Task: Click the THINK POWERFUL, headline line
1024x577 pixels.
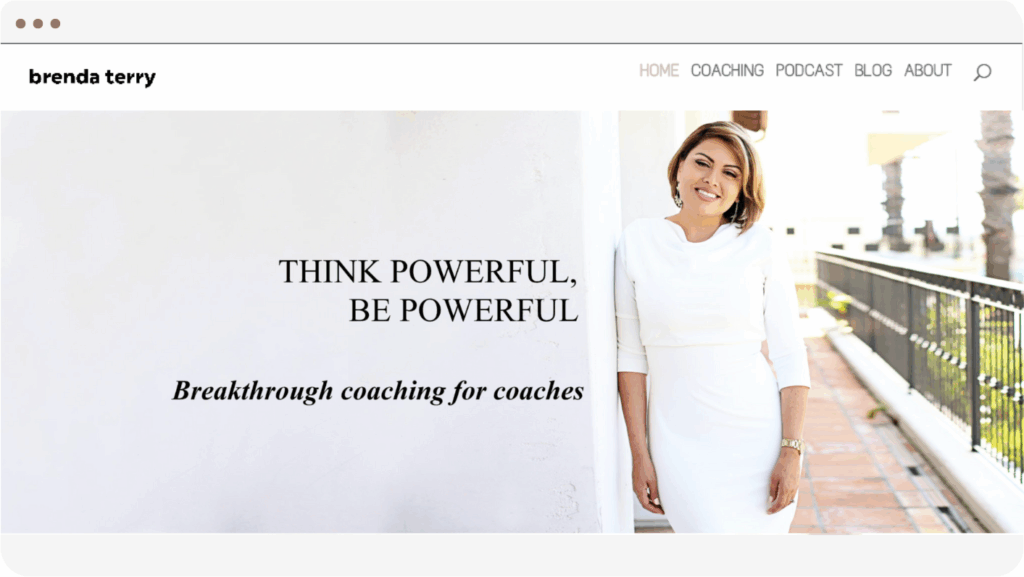Action: [x=428, y=272]
